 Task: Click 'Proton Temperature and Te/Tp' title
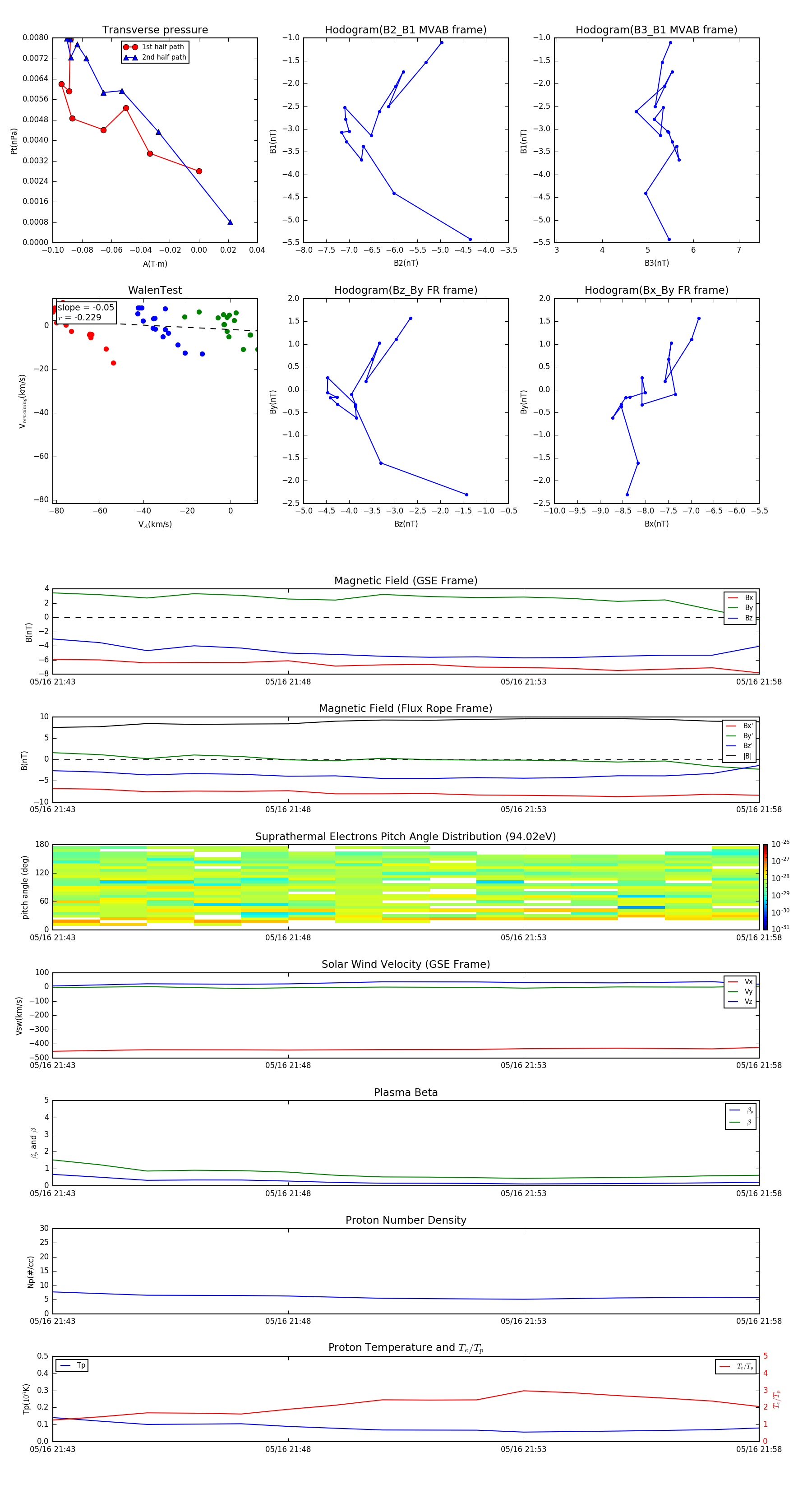tap(406, 1347)
